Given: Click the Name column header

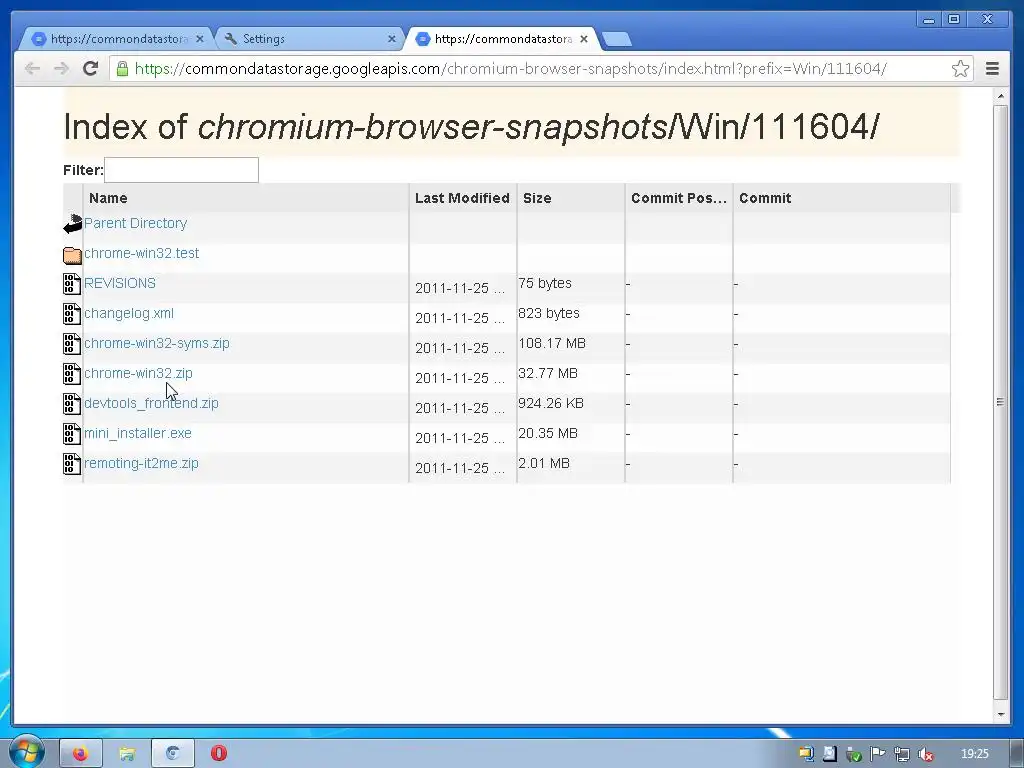Looking at the screenshot, I should click(246, 198).
